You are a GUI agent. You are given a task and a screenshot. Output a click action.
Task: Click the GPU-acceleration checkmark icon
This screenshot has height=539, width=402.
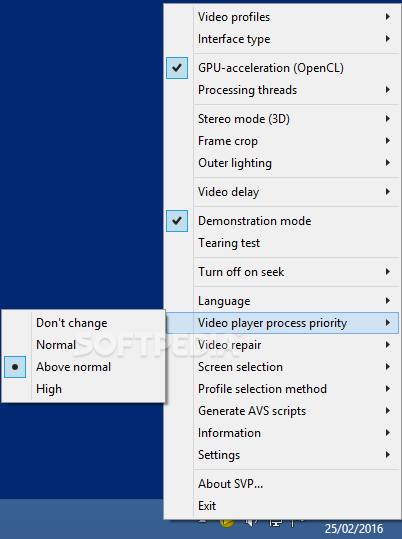point(177,68)
